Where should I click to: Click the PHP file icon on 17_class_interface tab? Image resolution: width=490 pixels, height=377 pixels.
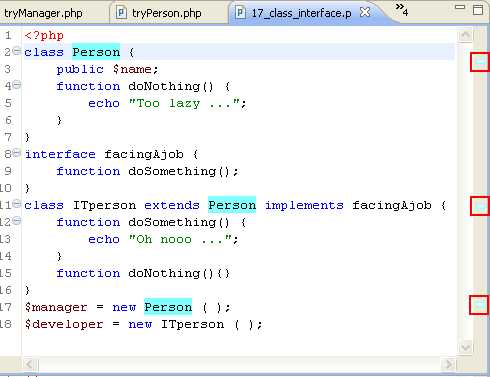240,13
